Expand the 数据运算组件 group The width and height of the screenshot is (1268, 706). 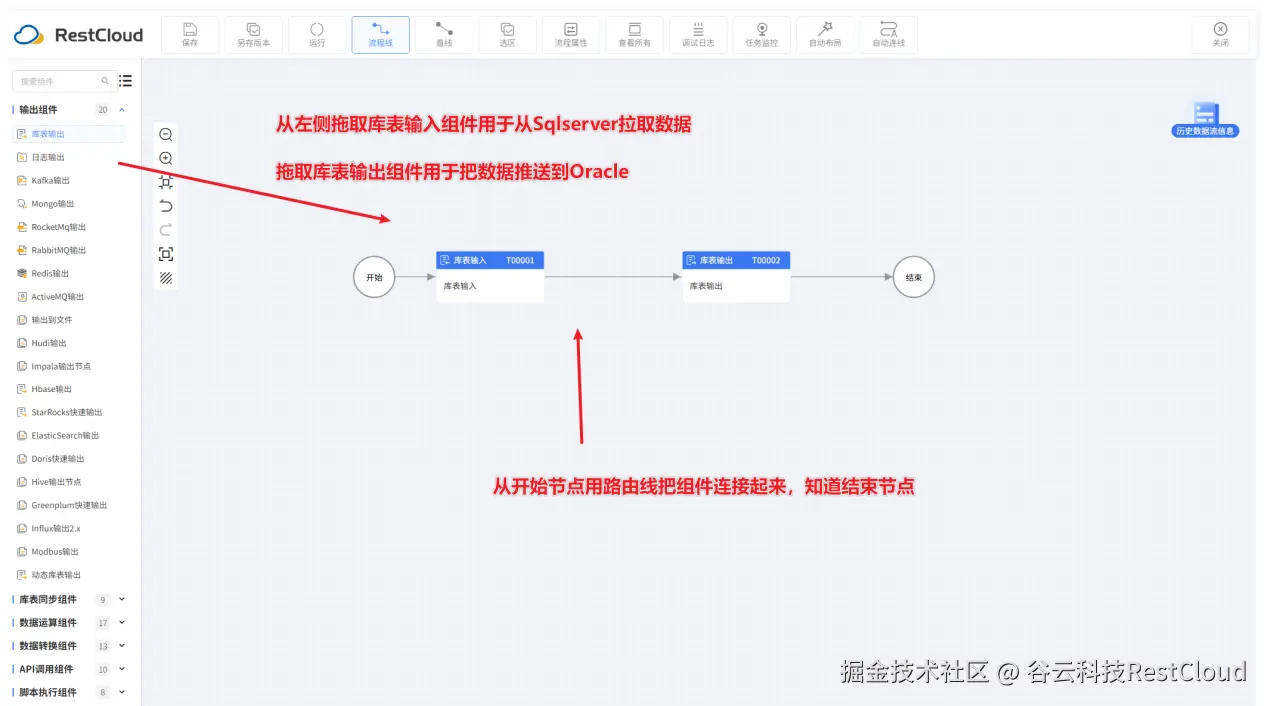click(x=122, y=622)
